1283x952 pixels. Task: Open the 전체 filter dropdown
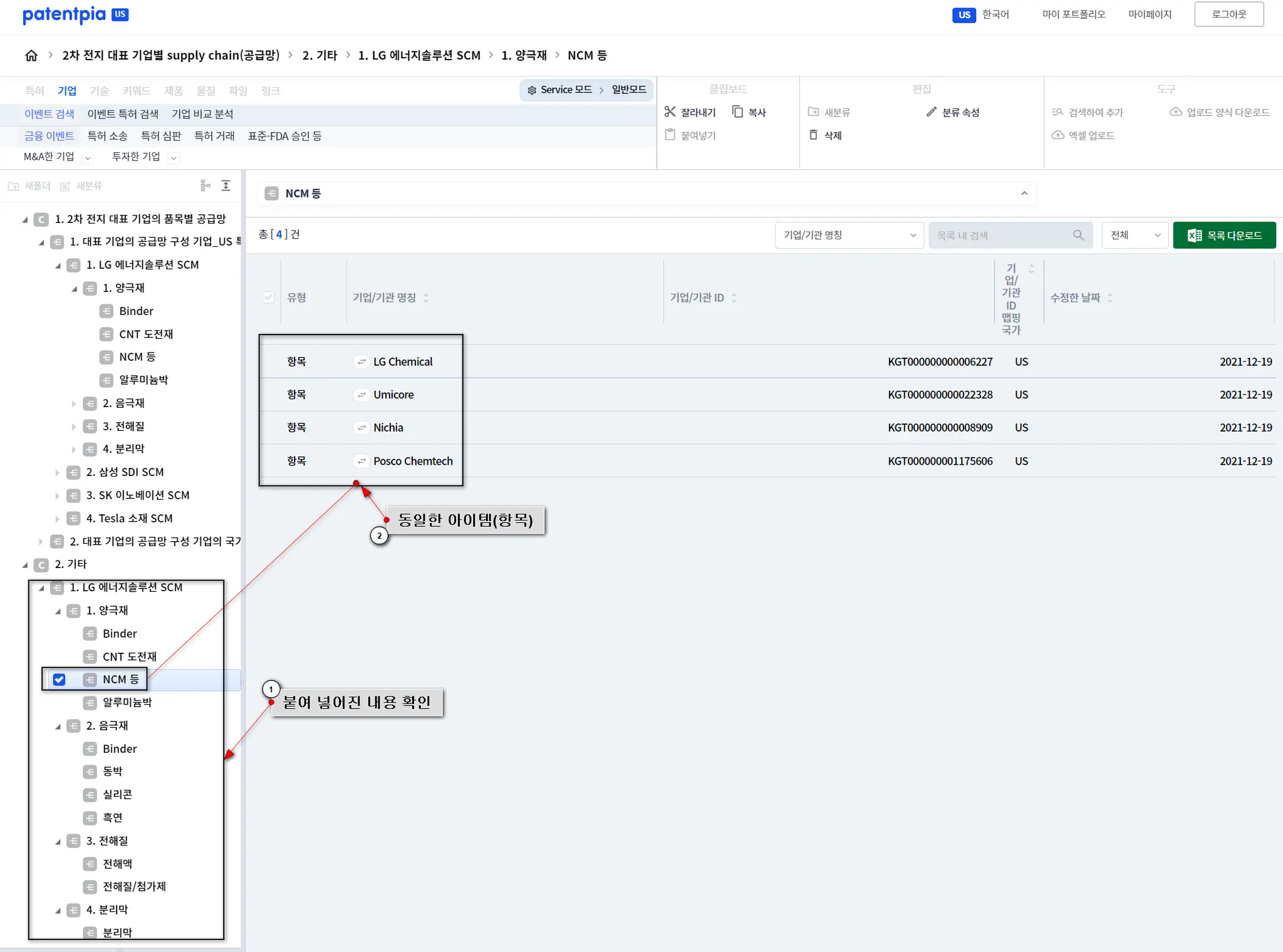coord(1135,235)
